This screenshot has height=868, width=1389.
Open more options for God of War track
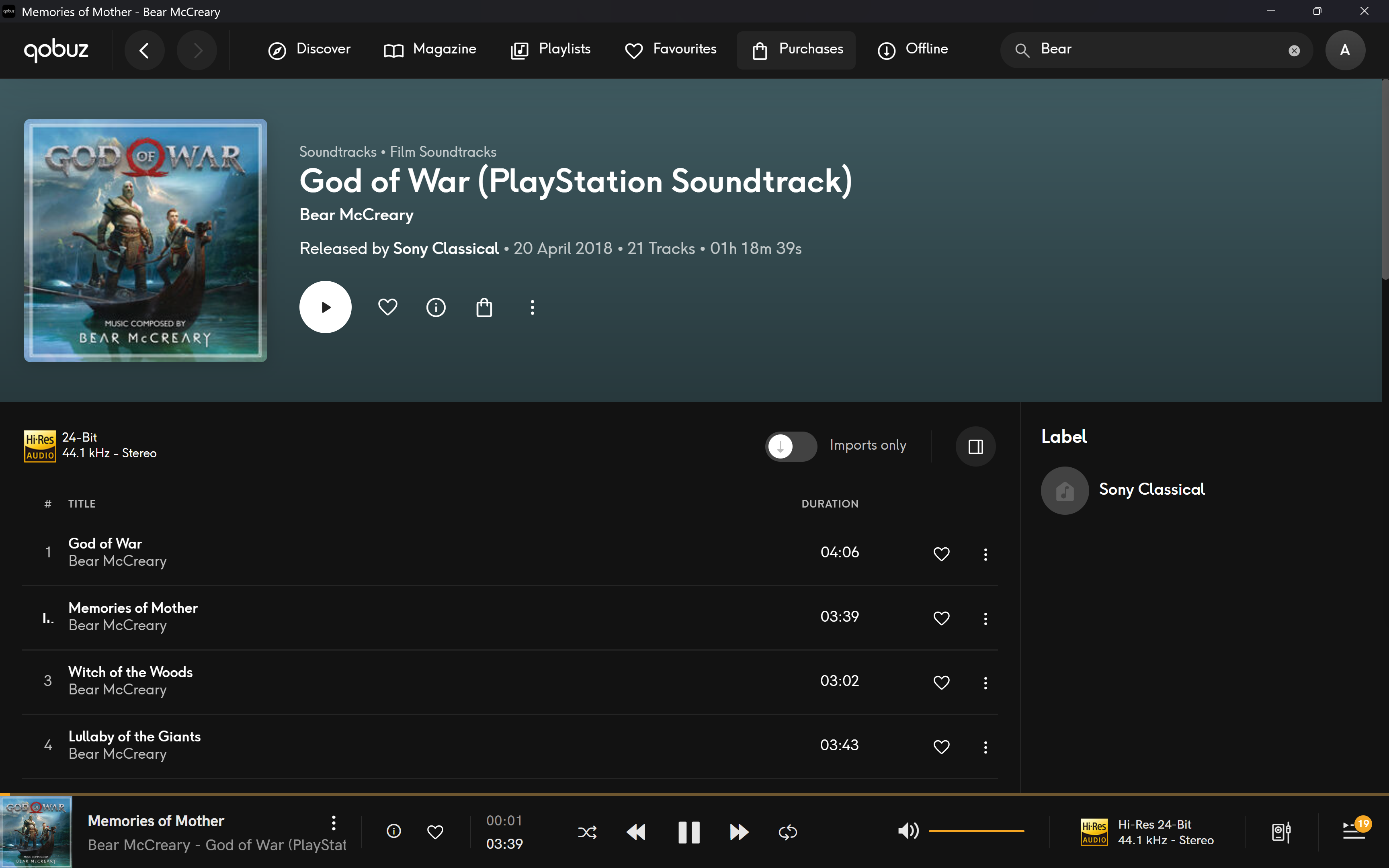(985, 554)
